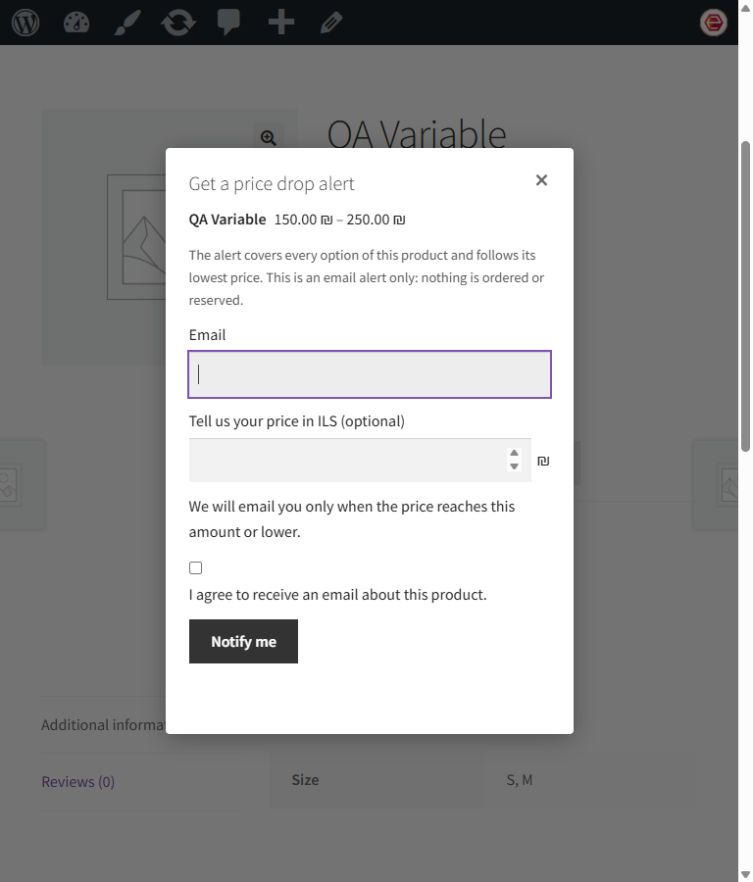Select the 'Tell us your price in ILS' label
Image resolution: width=753 pixels, height=882 pixels.
(x=296, y=421)
